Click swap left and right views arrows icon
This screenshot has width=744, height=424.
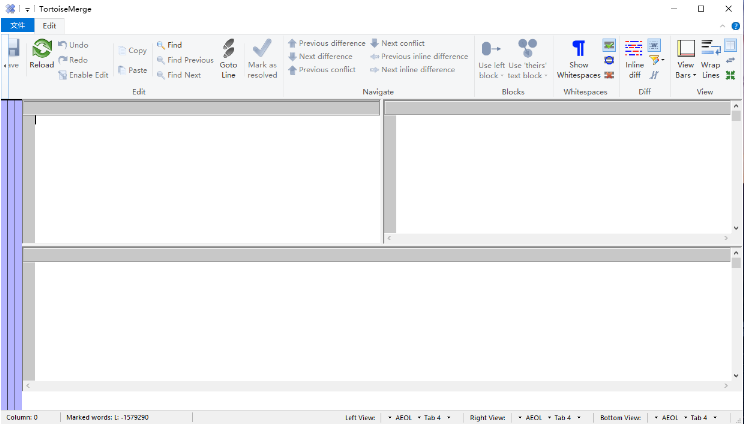(x=730, y=60)
